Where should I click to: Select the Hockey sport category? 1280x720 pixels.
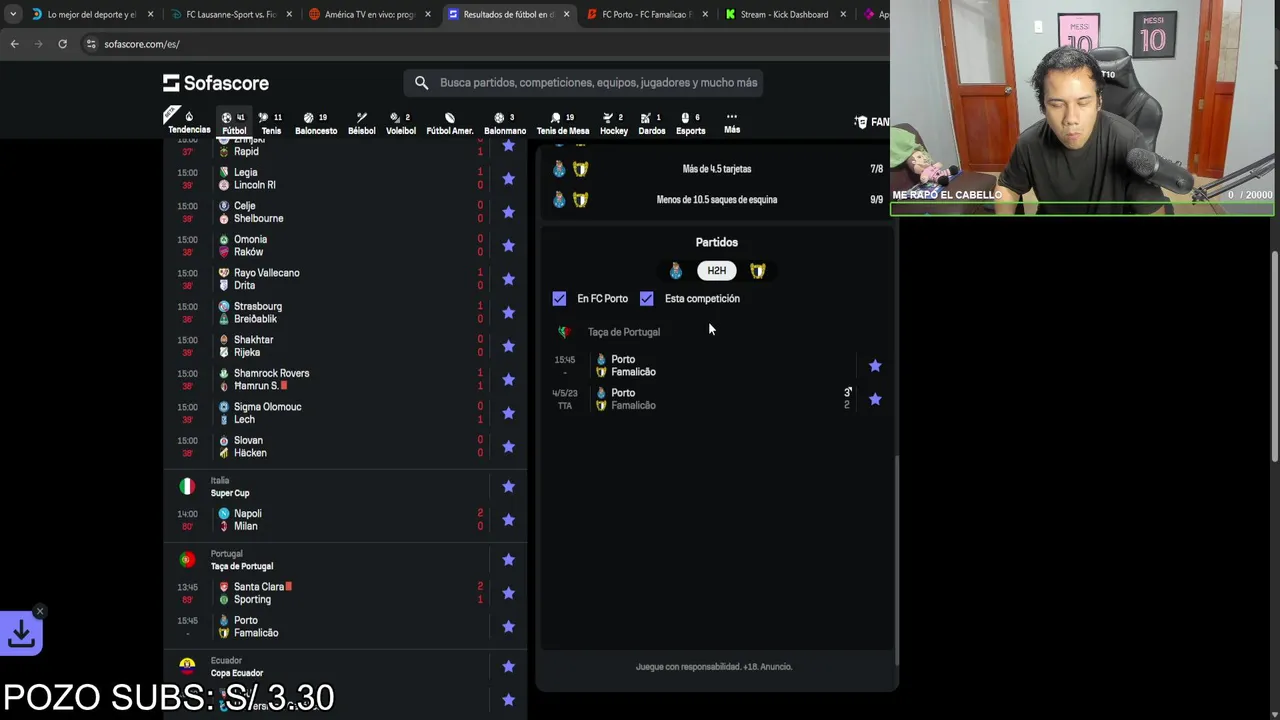614,122
